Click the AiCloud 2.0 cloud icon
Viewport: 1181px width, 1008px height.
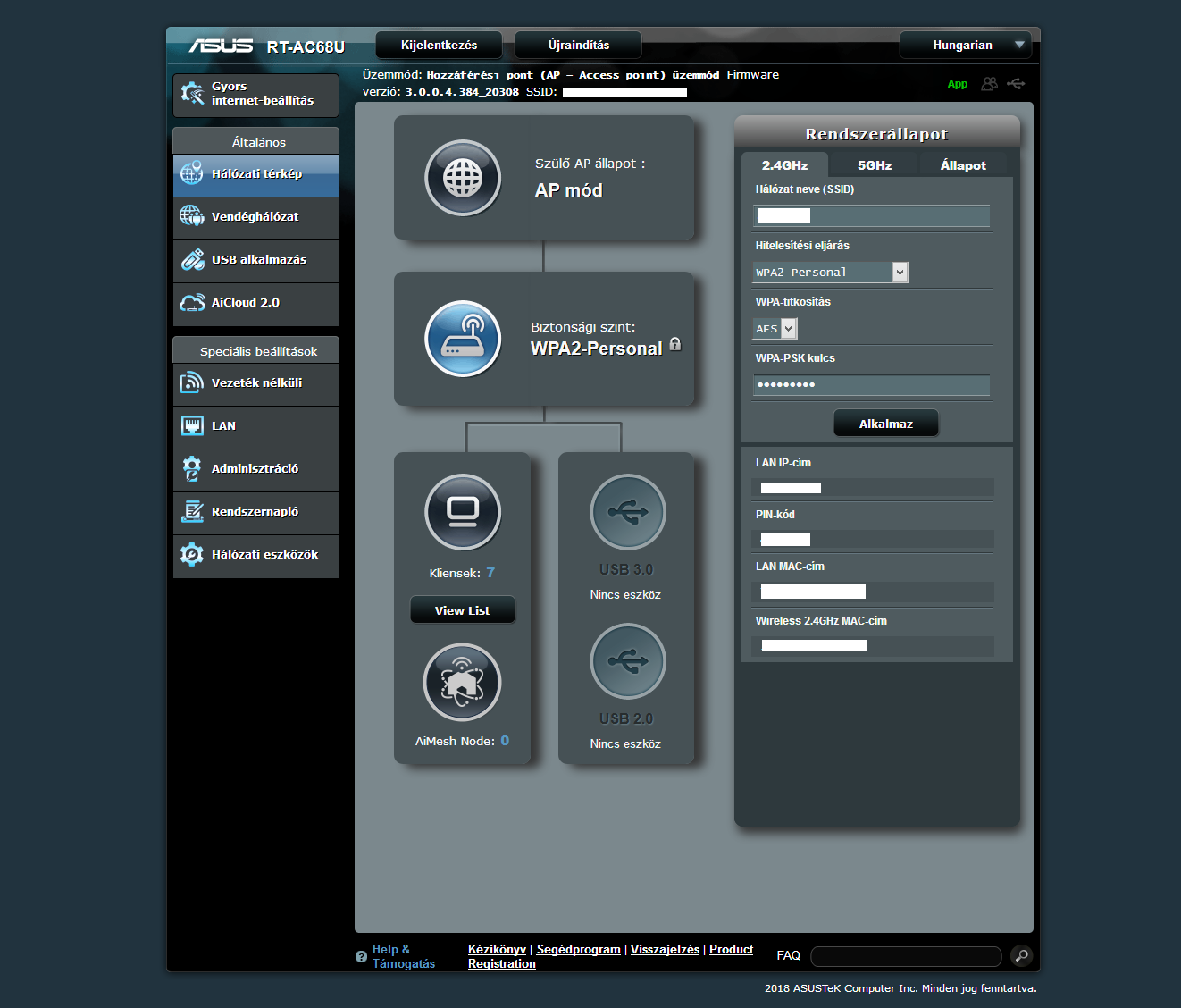pyautogui.click(x=192, y=302)
